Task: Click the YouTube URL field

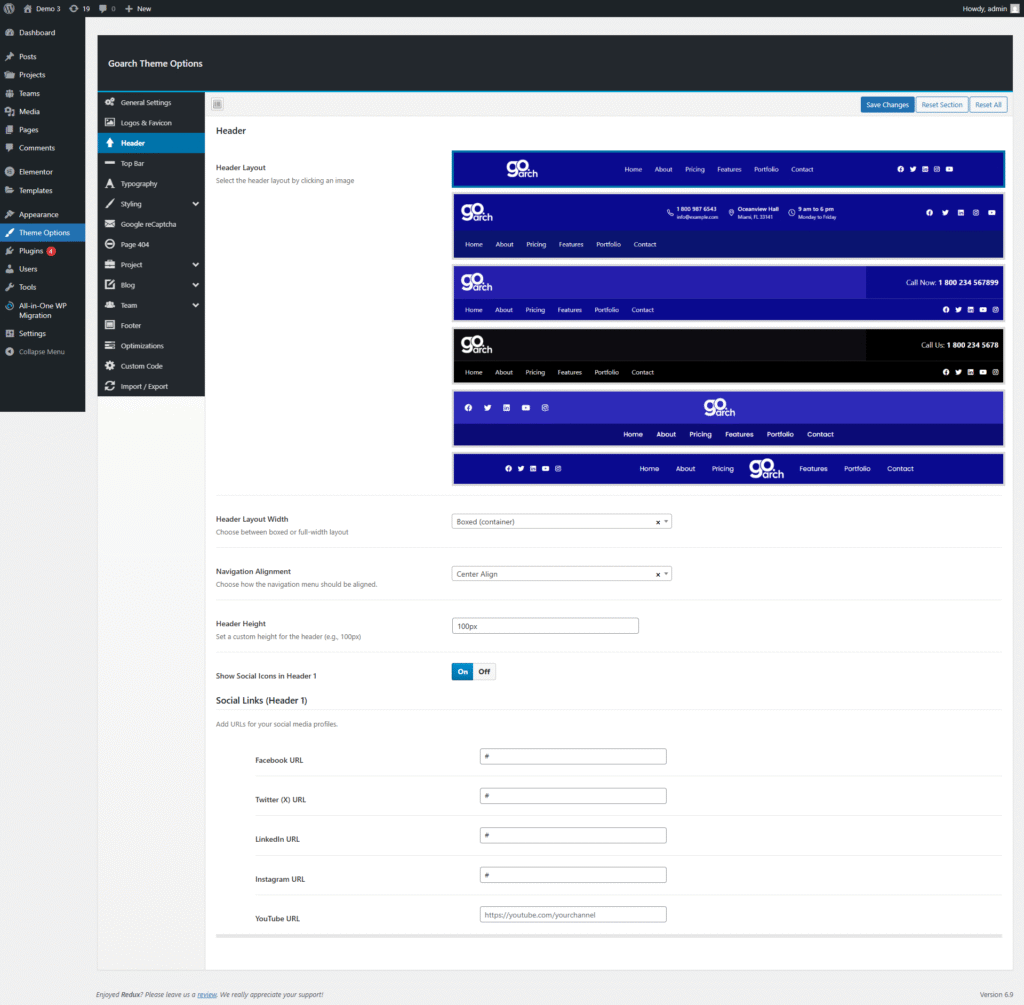Action: click(573, 915)
